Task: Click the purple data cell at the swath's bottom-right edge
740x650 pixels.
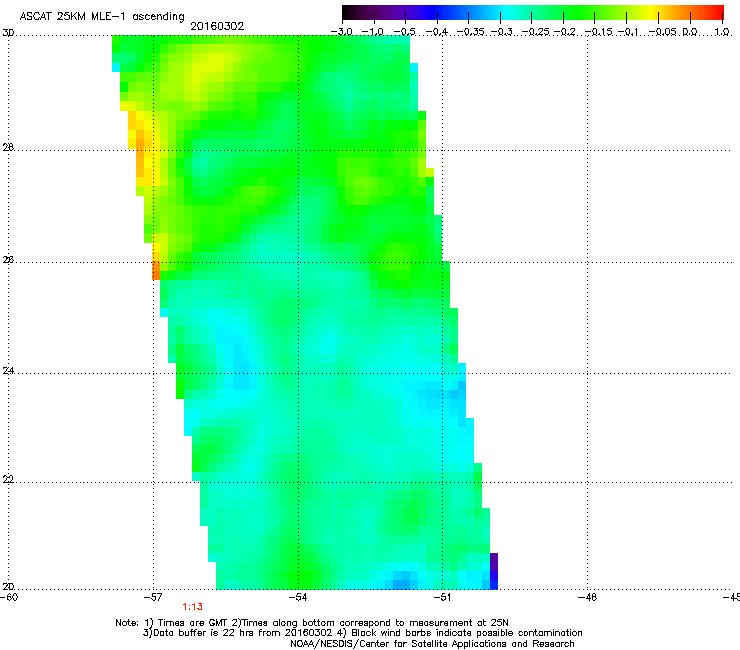Action: pos(494,562)
